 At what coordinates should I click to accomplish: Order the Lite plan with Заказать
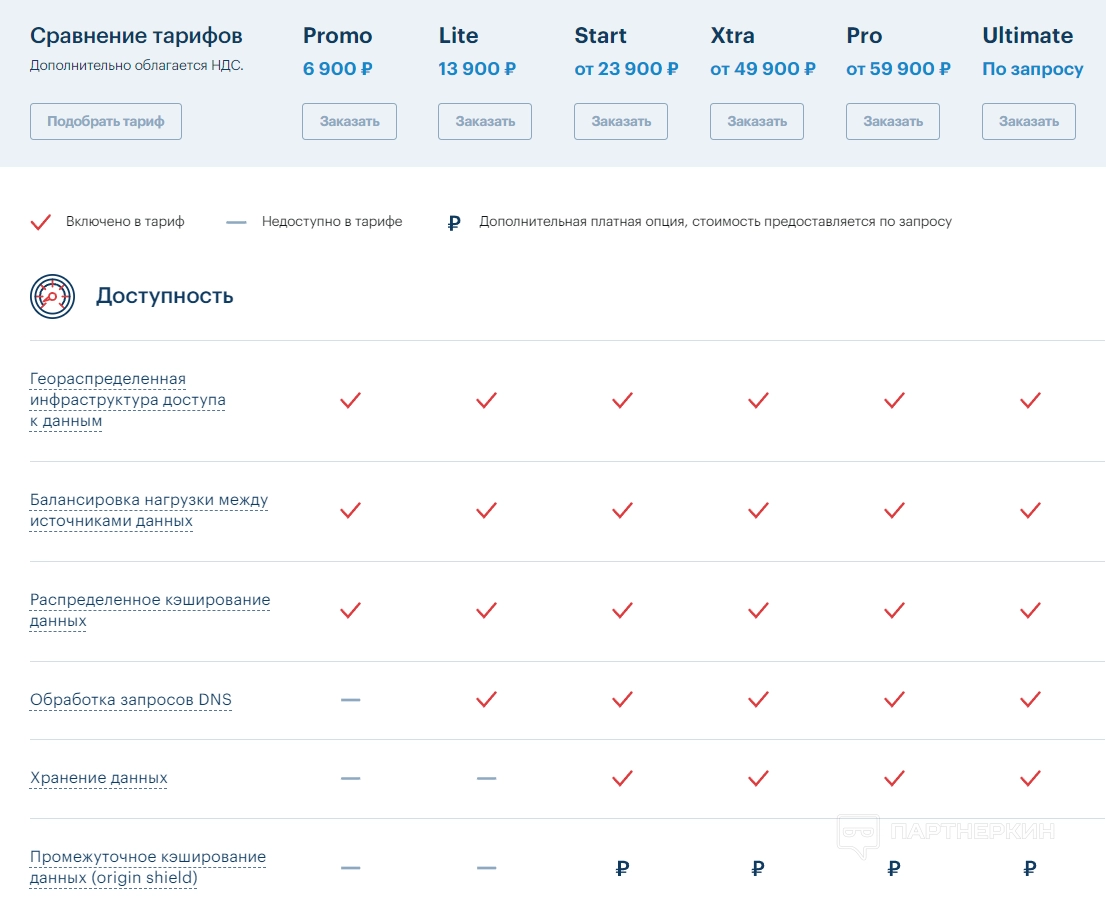[485, 121]
